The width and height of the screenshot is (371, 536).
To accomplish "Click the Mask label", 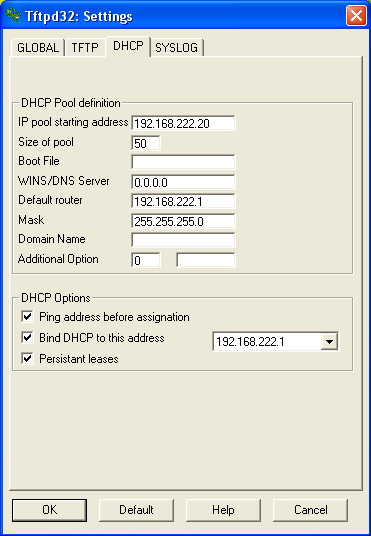I will (31, 220).
